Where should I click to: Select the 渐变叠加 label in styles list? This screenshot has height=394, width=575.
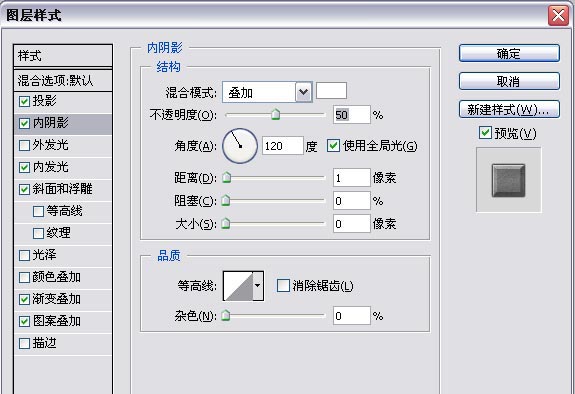[x=56, y=299]
